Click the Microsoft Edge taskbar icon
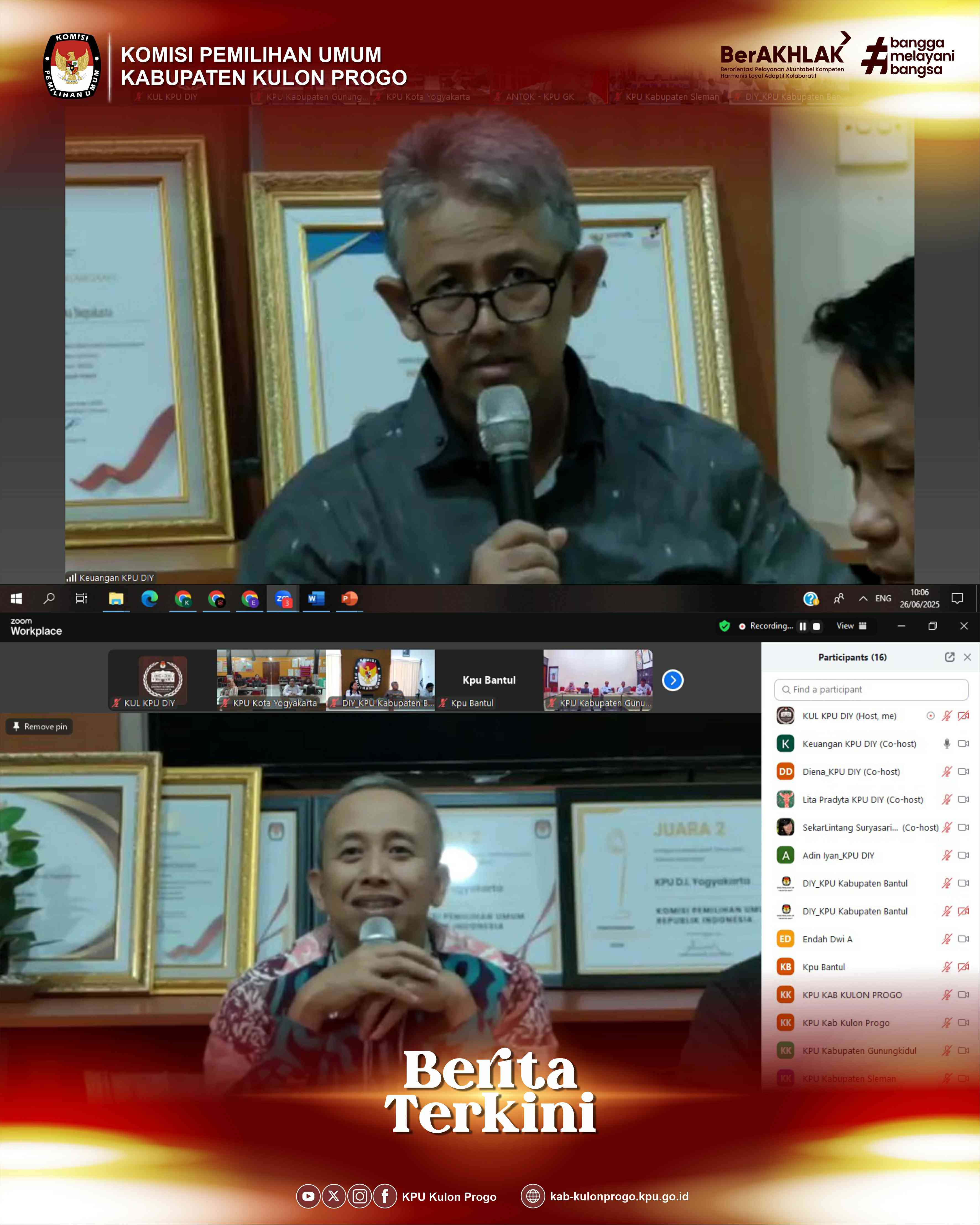The image size is (980, 1225). (149, 598)
